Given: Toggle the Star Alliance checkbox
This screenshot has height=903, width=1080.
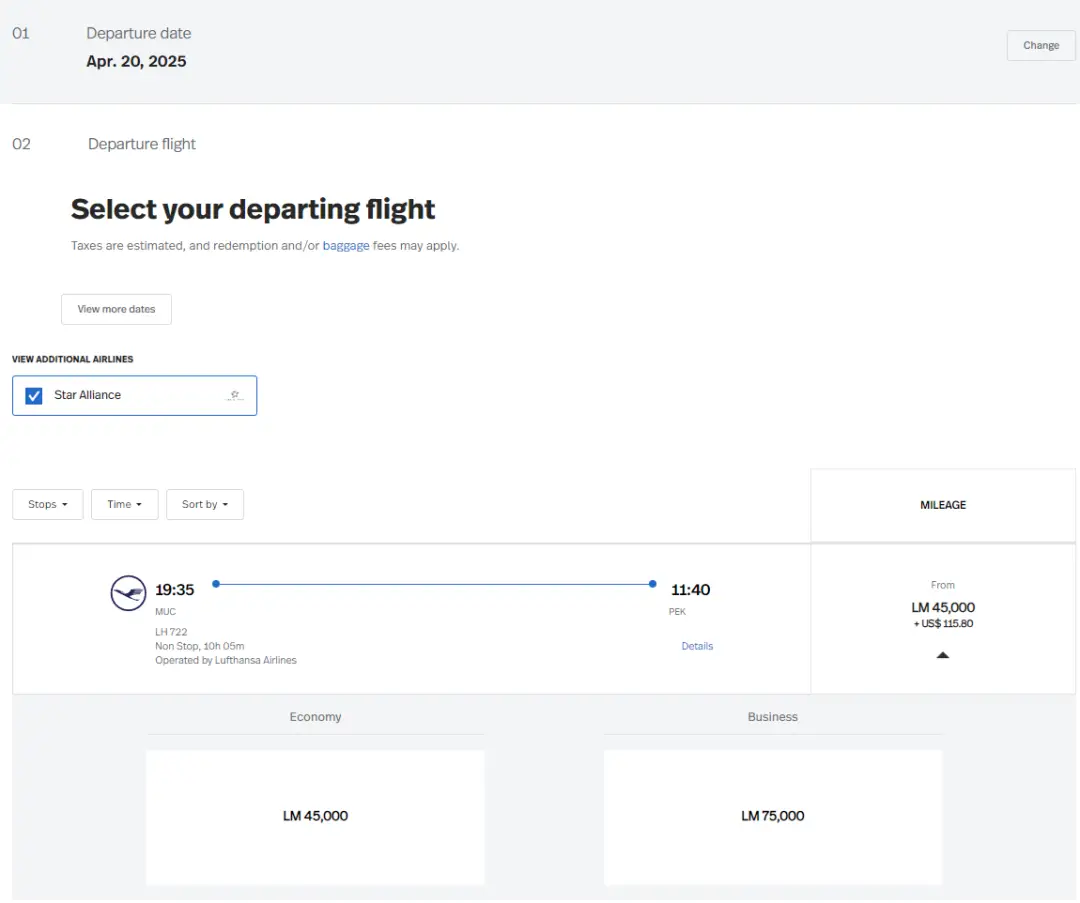Looking at the screenshot, I should point(34,395).
